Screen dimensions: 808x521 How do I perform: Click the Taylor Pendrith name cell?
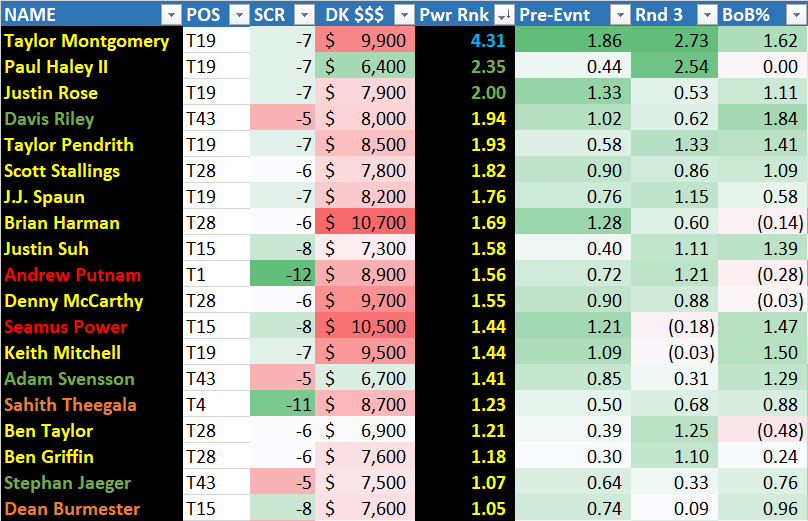92,144
